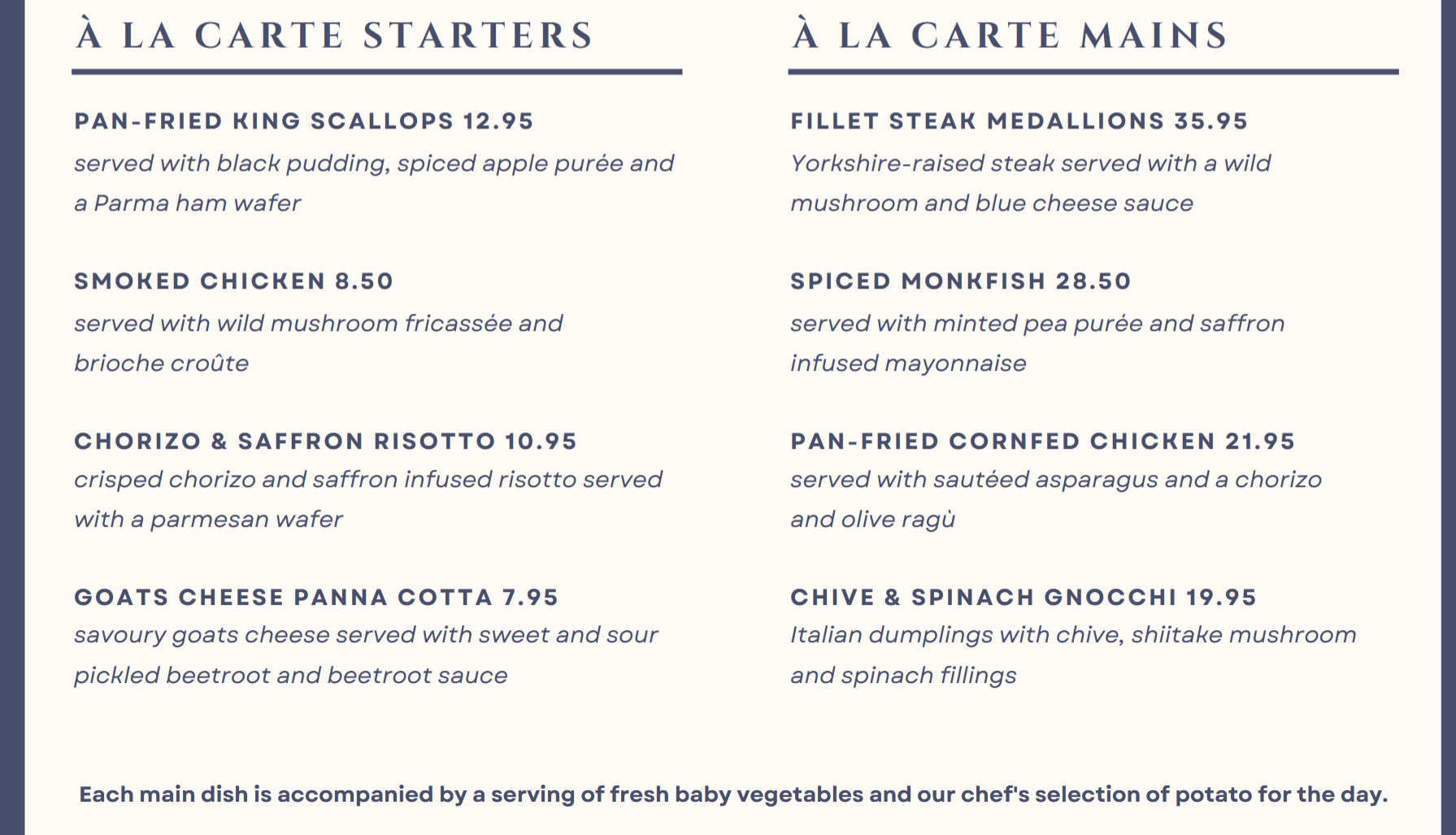The height and width of the screenshot is (835, 1456).
Task: Click the Goats Cheese Panna Cotta title
Action: tap(316, 598)
